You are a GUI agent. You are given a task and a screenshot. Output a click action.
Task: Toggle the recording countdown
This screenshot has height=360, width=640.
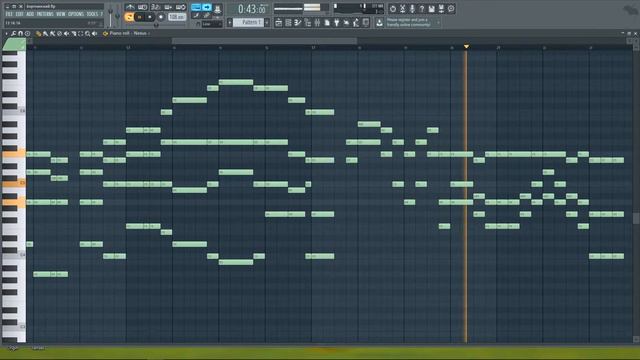point(155,7)
